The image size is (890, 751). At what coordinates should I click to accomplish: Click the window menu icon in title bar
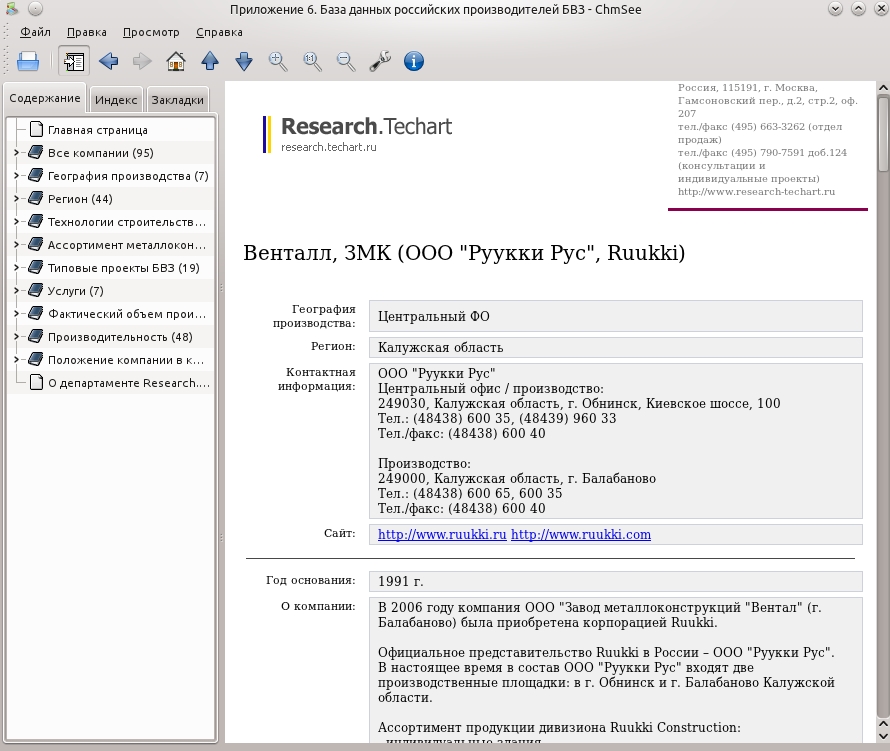click(12, 9)
